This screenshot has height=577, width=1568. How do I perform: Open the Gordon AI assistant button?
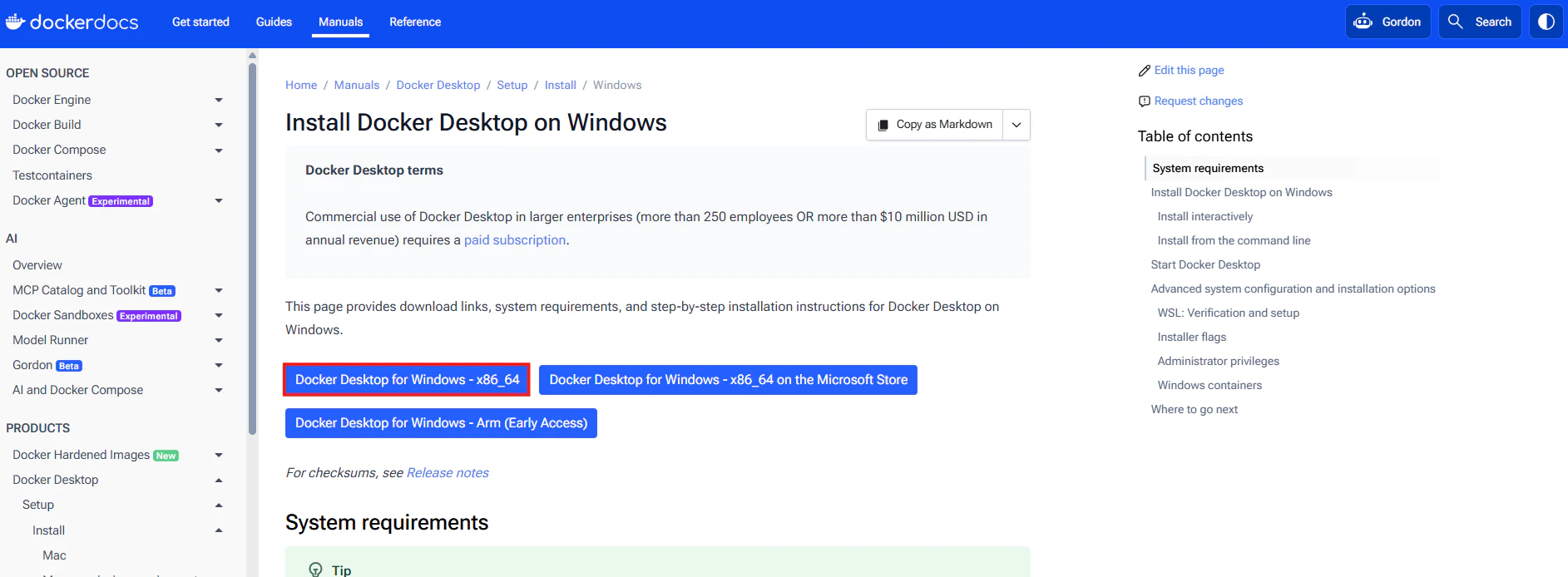[x=1387, y=22]
